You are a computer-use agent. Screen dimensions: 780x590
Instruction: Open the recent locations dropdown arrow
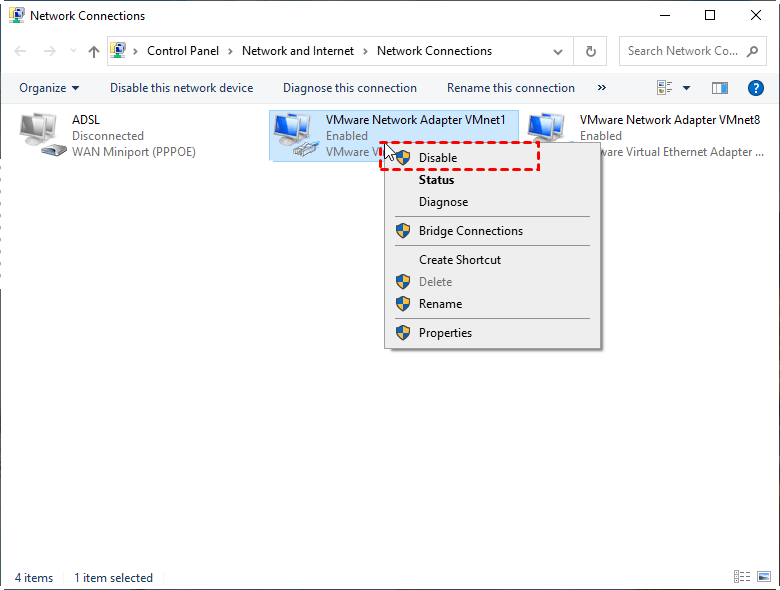coord(73,51)
